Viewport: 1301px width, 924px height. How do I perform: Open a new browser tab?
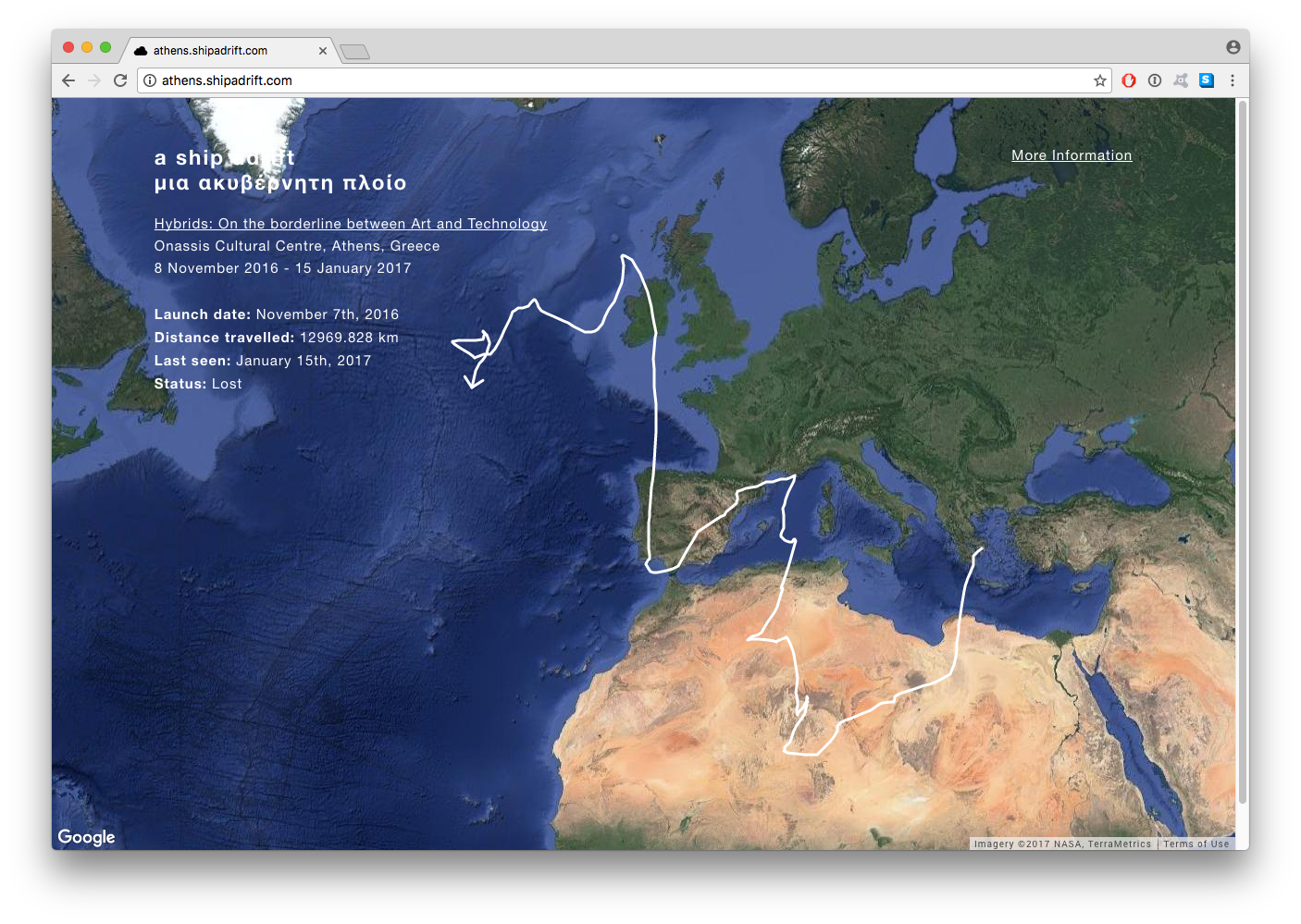coord(354,52)
